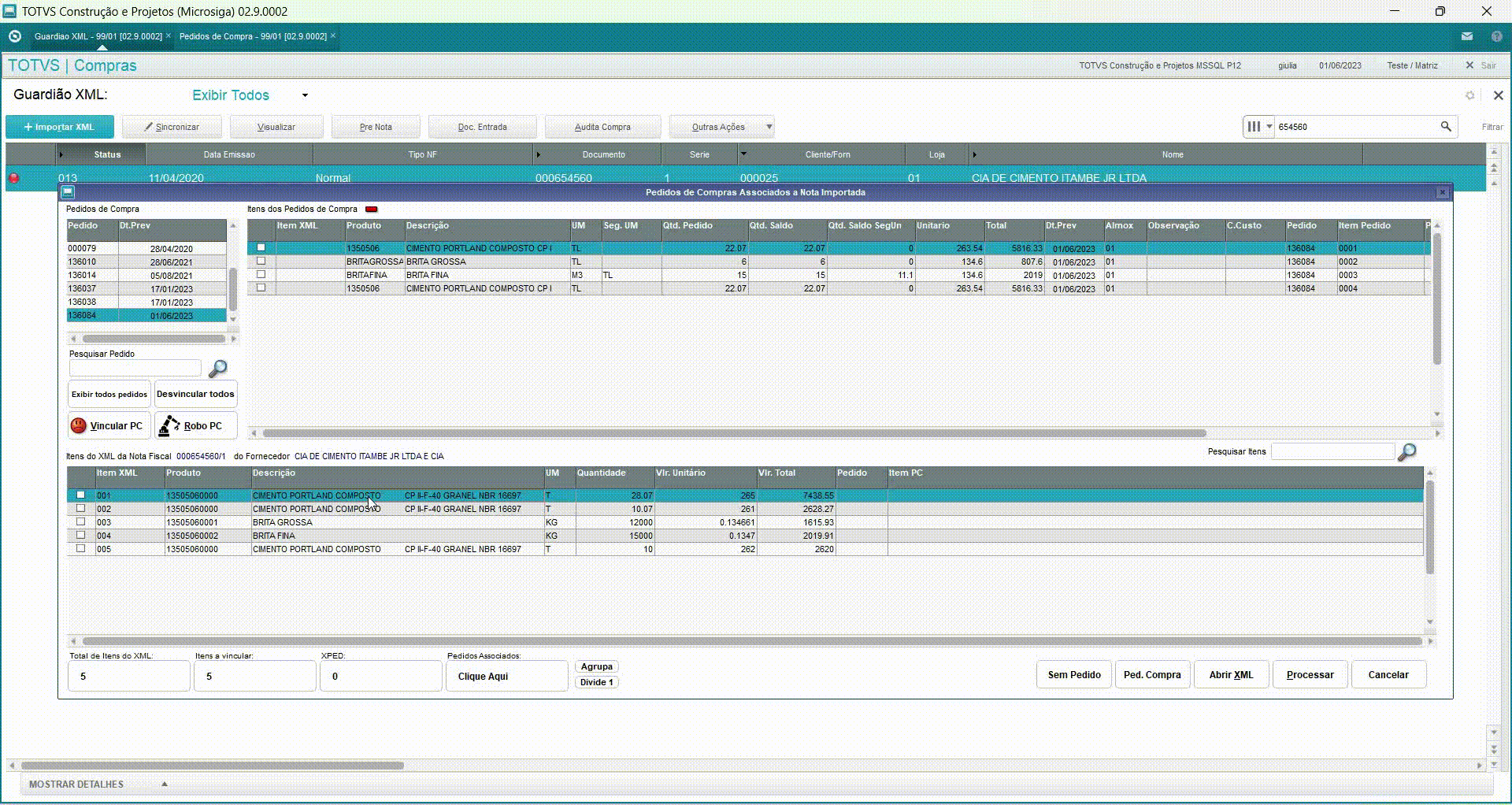This screenshot has width=1512, height=805.
Task: Select checkbox for XML item 005
Action: [80, 549]
